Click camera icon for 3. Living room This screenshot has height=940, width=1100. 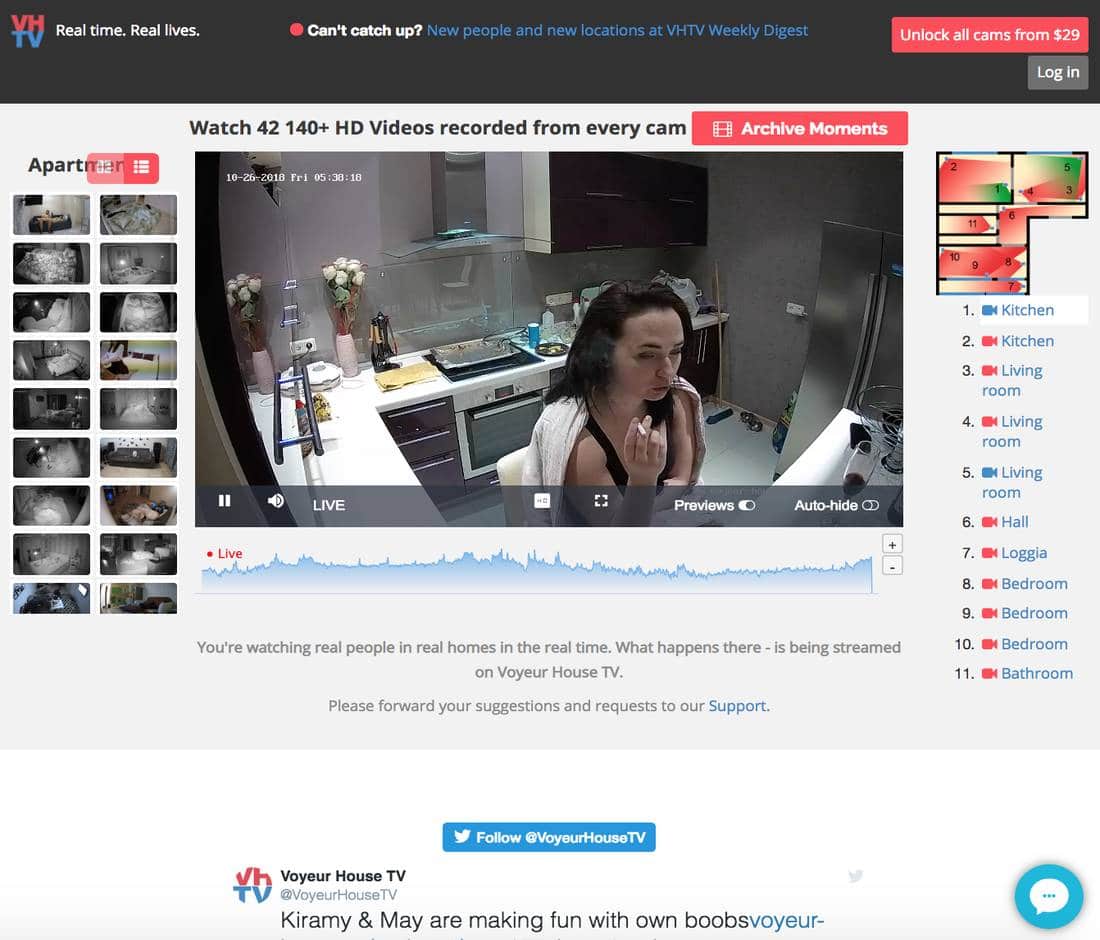point(989,370)
